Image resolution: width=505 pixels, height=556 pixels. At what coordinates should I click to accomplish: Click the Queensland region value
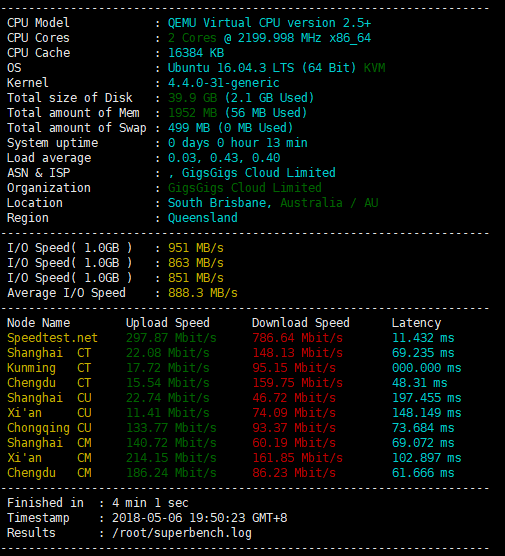202,218
